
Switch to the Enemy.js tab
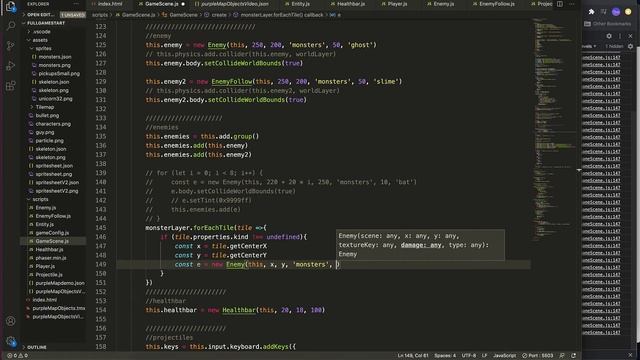click(440, 4)
